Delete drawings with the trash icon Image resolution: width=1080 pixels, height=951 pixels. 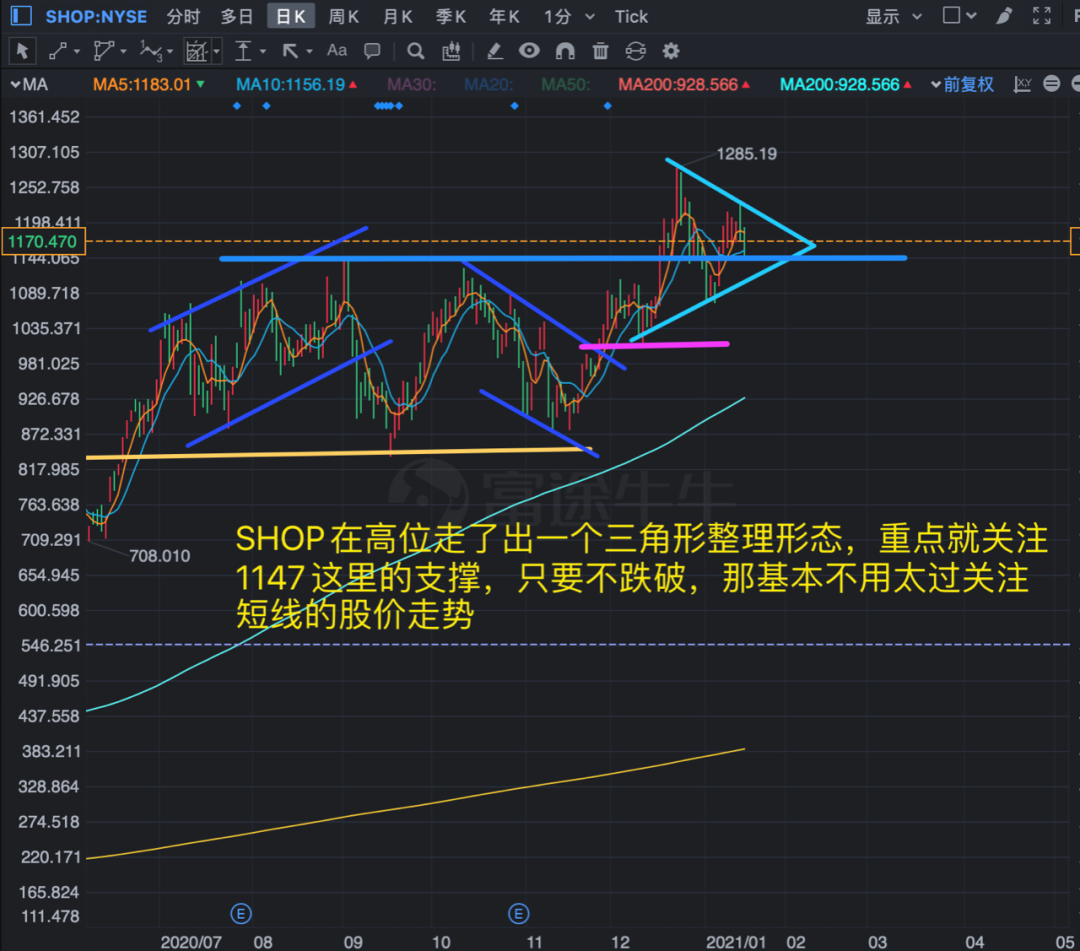click(x=601, y=51)
